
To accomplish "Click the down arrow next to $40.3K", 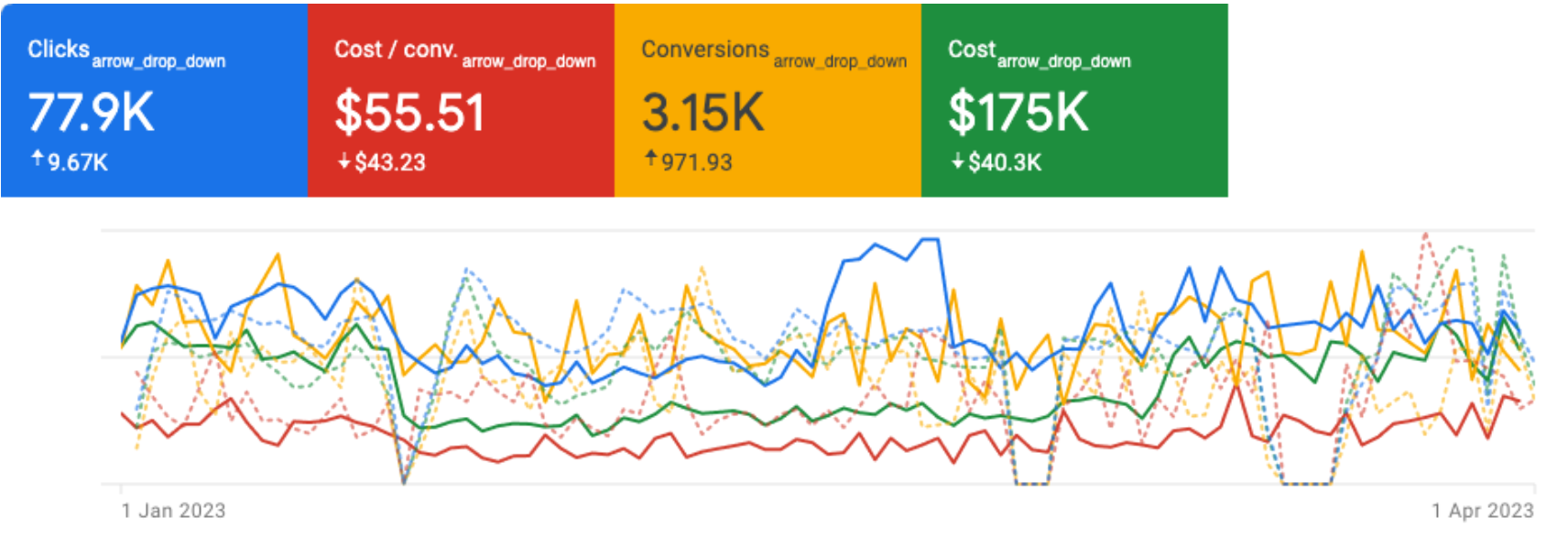I will coord(958,162).
